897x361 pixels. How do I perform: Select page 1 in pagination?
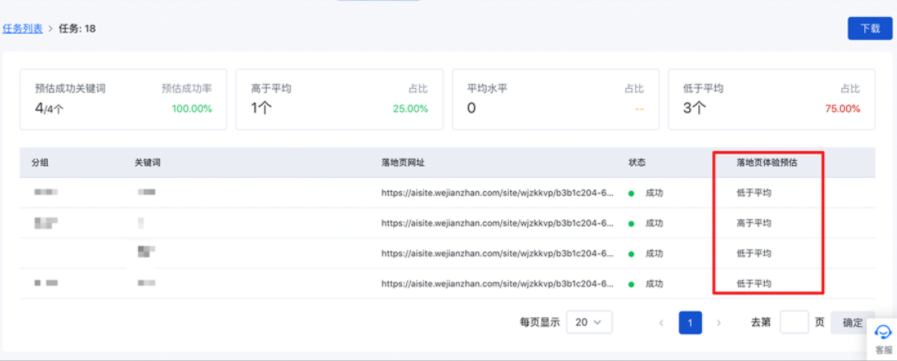pyautogui.click(x=690, y=323)
